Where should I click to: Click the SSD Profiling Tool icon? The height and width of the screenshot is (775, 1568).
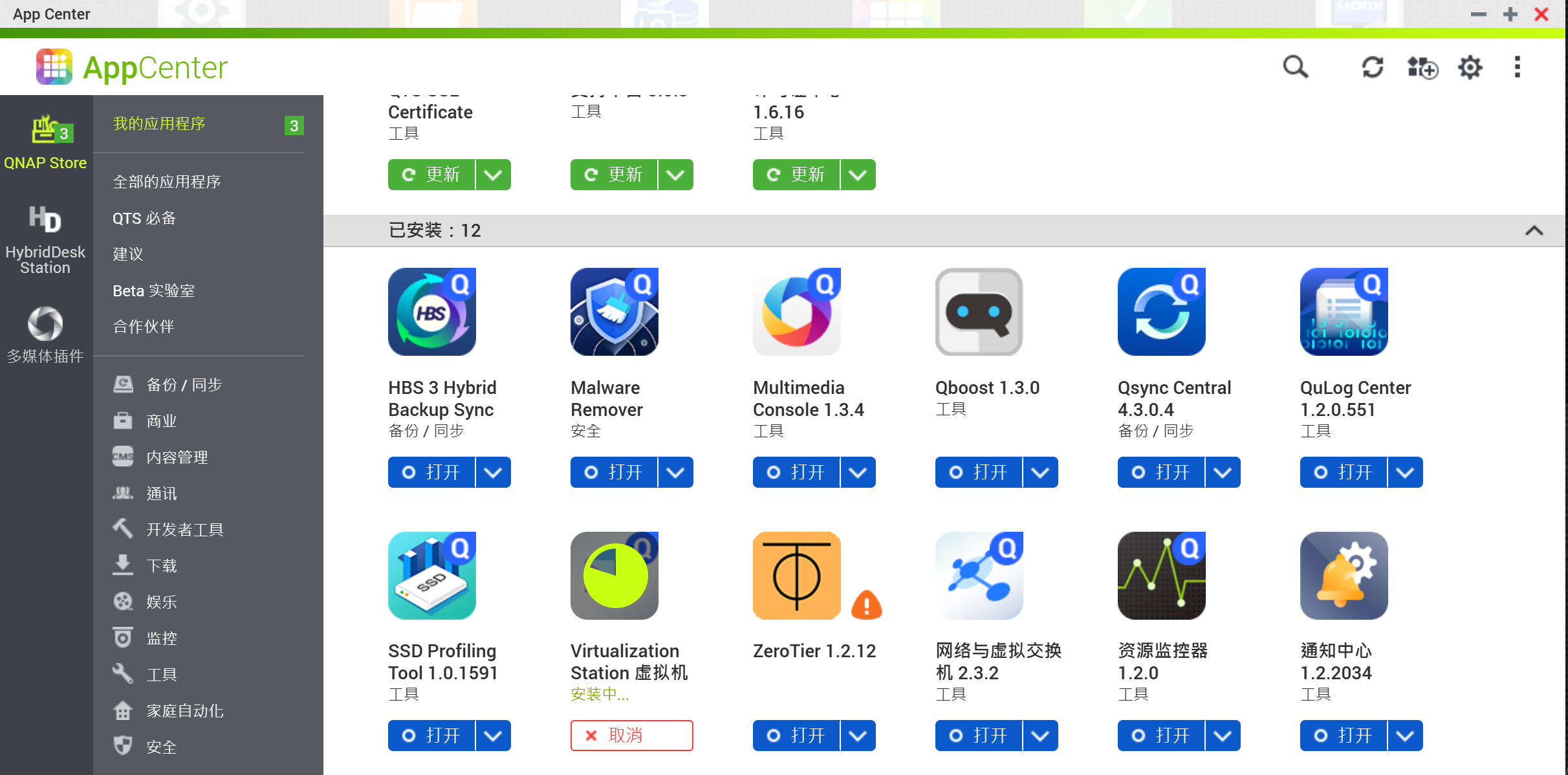pos(432,576)
